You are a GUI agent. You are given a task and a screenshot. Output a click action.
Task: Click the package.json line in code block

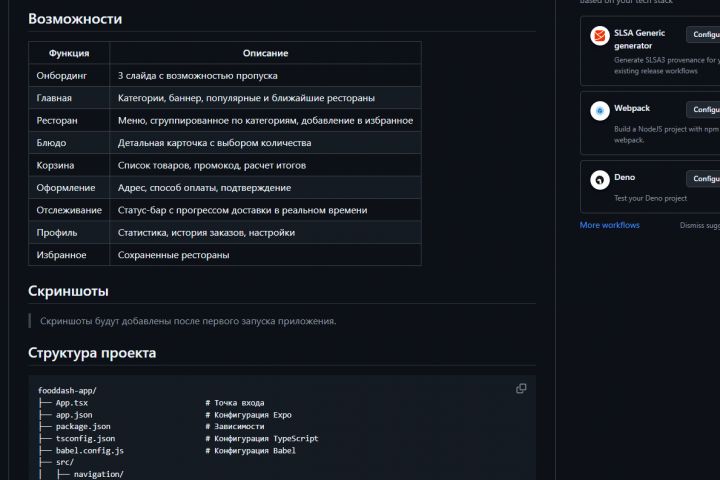[82, 426]
